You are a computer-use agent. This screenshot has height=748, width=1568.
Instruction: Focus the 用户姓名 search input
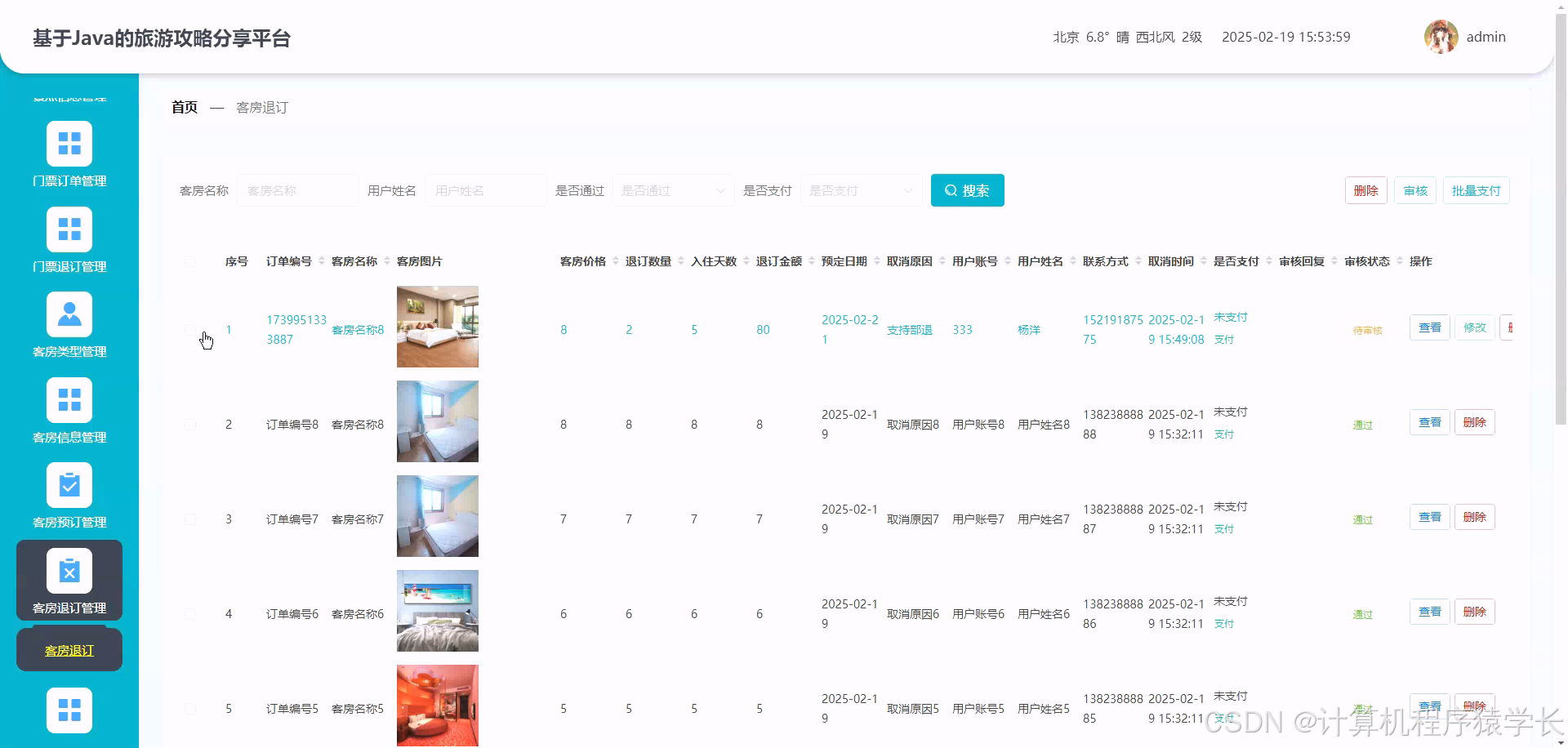(485, 190)
